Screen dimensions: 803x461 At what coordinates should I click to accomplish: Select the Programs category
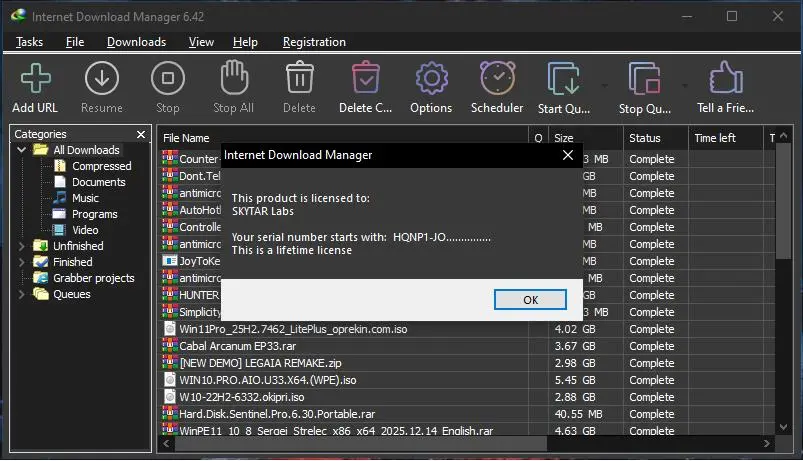point(94,214)
